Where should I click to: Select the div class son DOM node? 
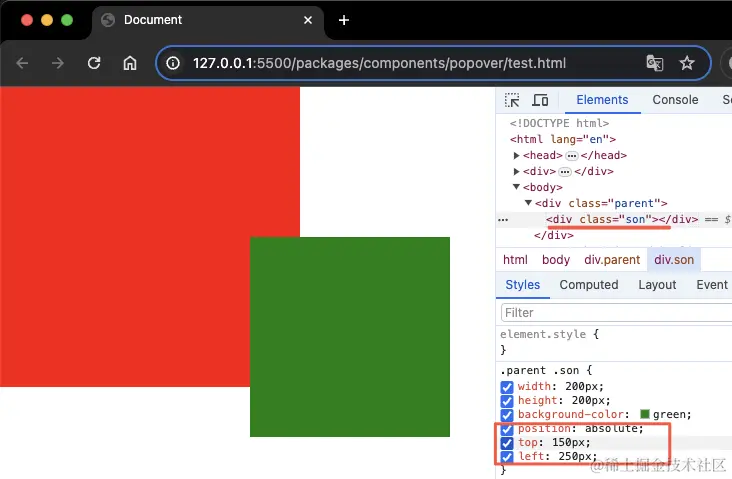pyautogui.click(x=622, y=219)
